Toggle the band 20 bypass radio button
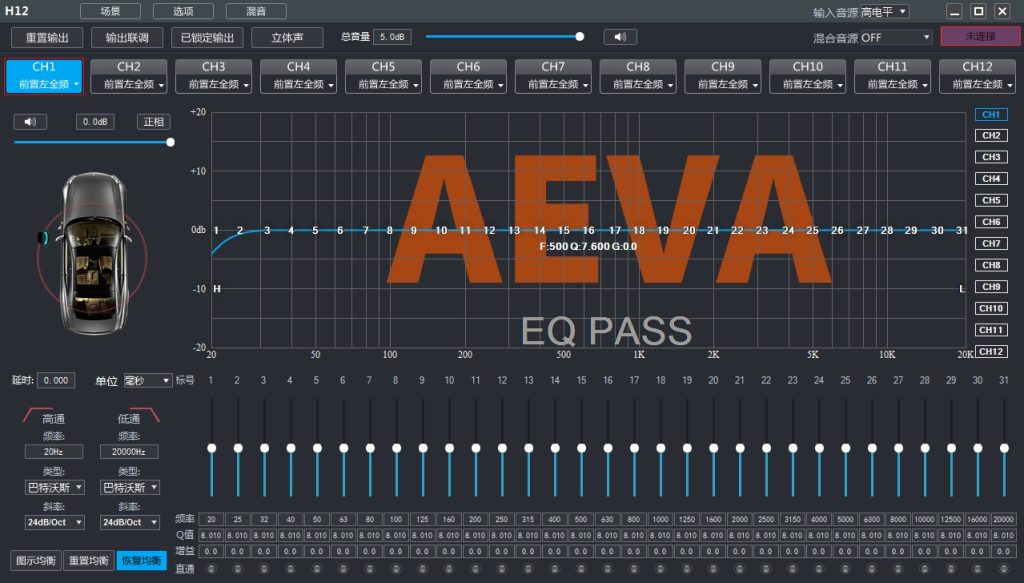Image resolution: width=1024 pixels, height=583 pixels. (713, 569)
